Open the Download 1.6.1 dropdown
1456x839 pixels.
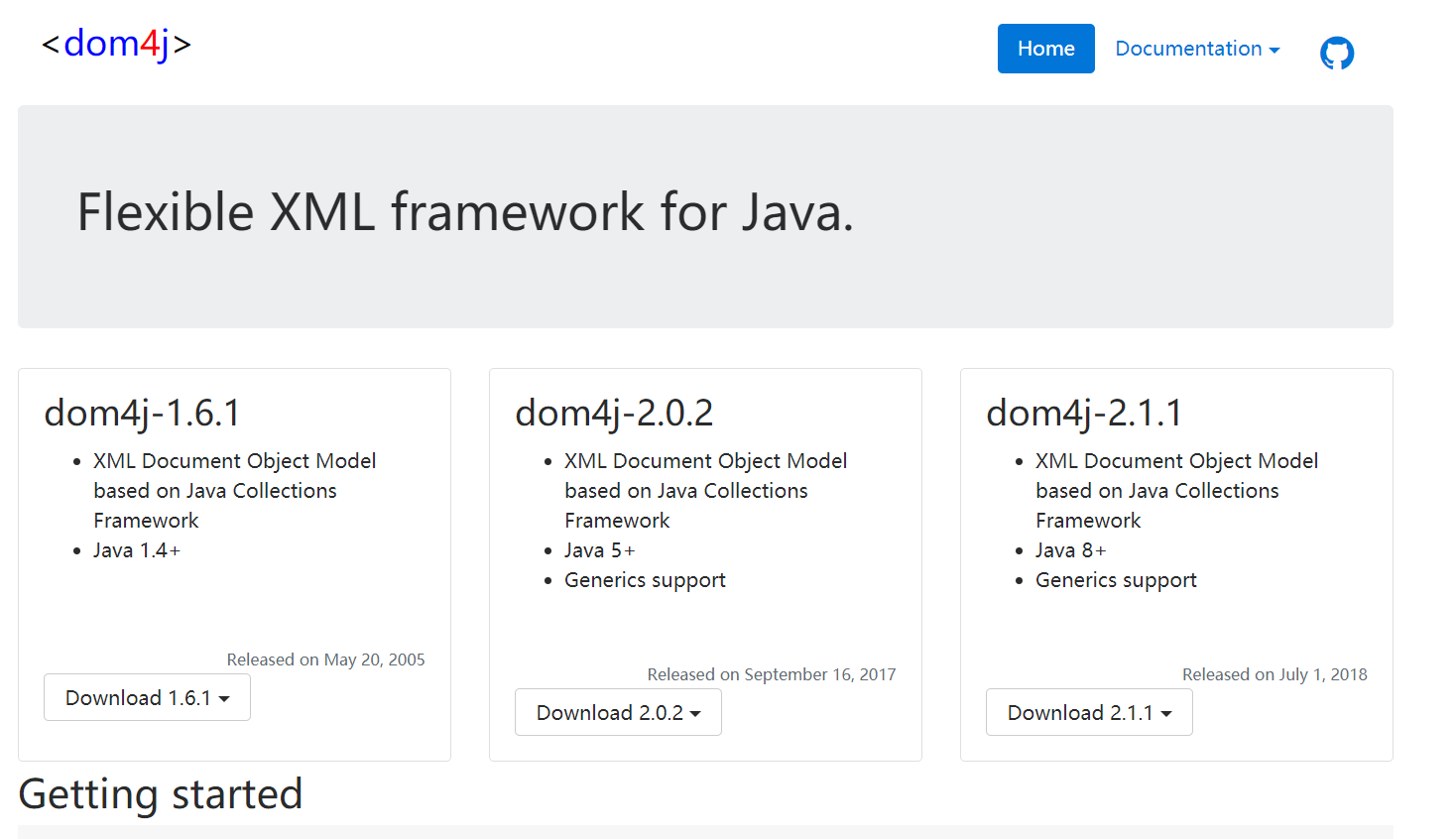(x=147, y=697)
